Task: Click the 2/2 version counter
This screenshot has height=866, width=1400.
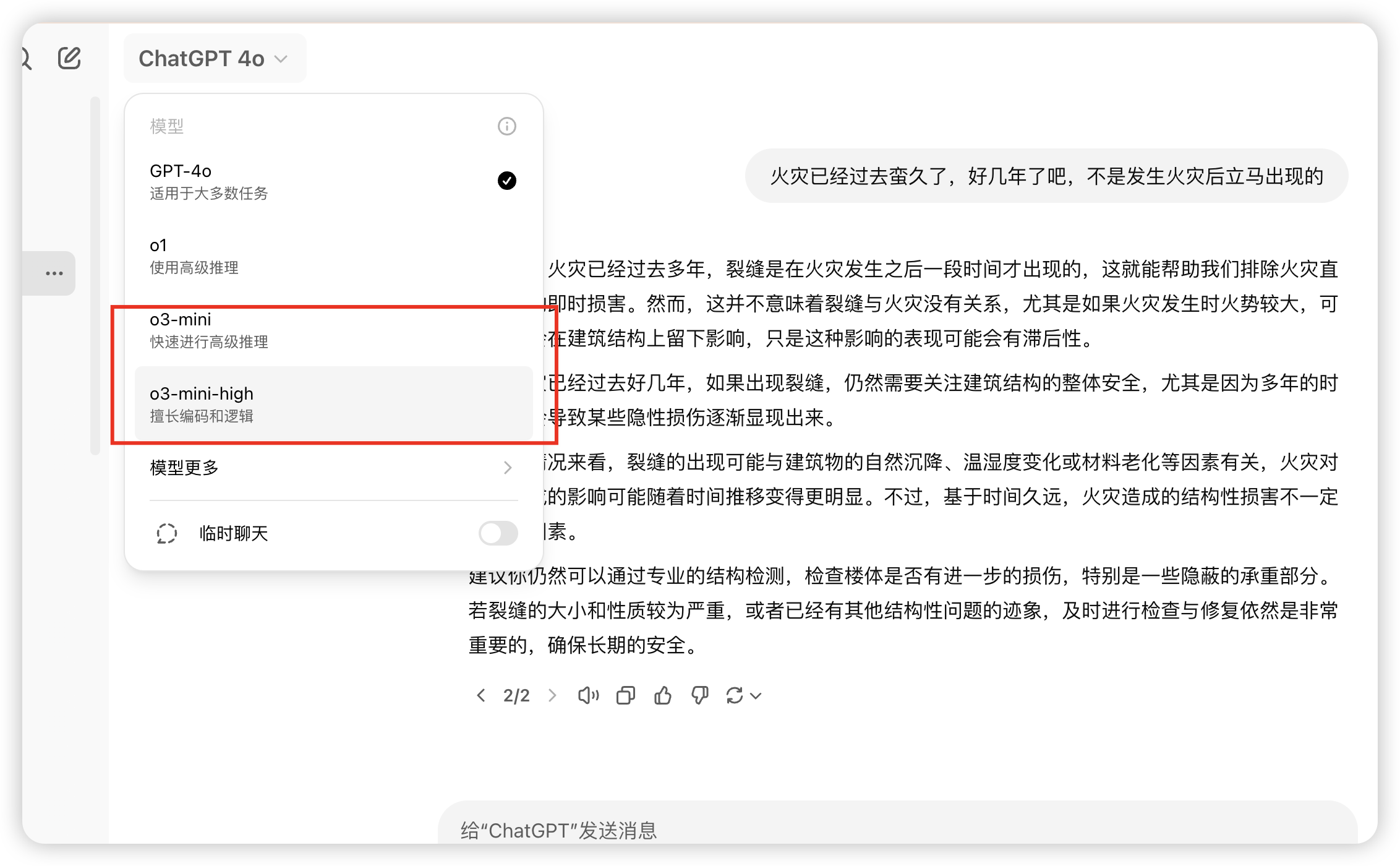Action: point(516,695)
